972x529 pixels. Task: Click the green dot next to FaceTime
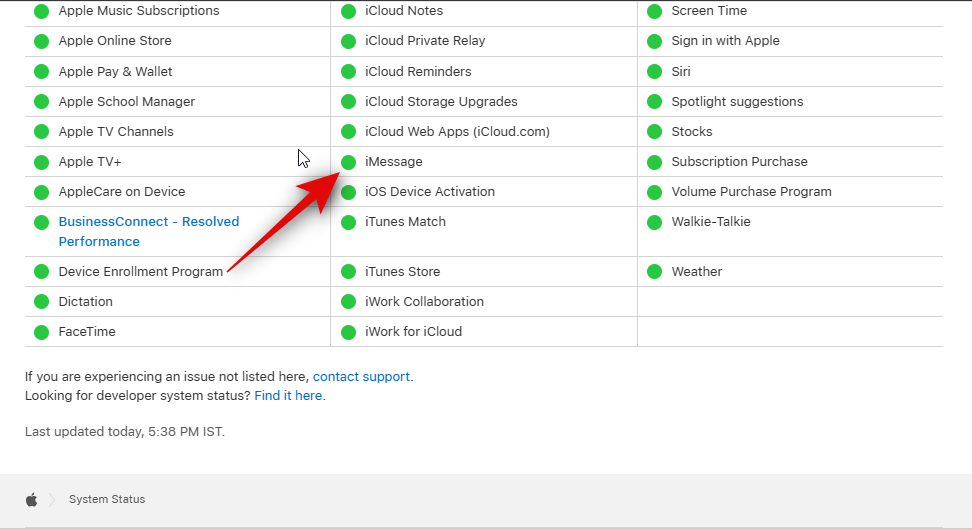[x=42, y=332]
